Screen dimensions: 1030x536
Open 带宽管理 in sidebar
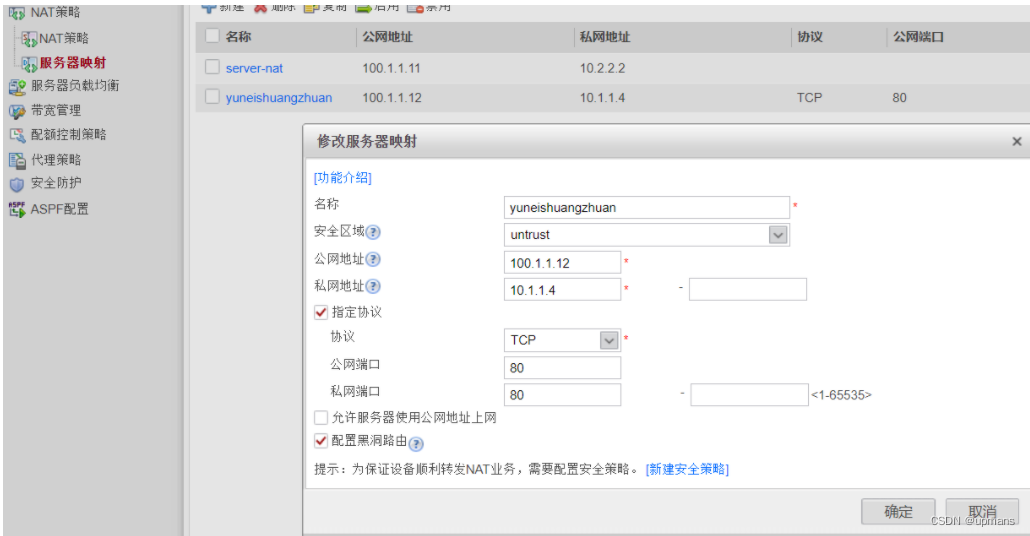(x=56, y=111)
